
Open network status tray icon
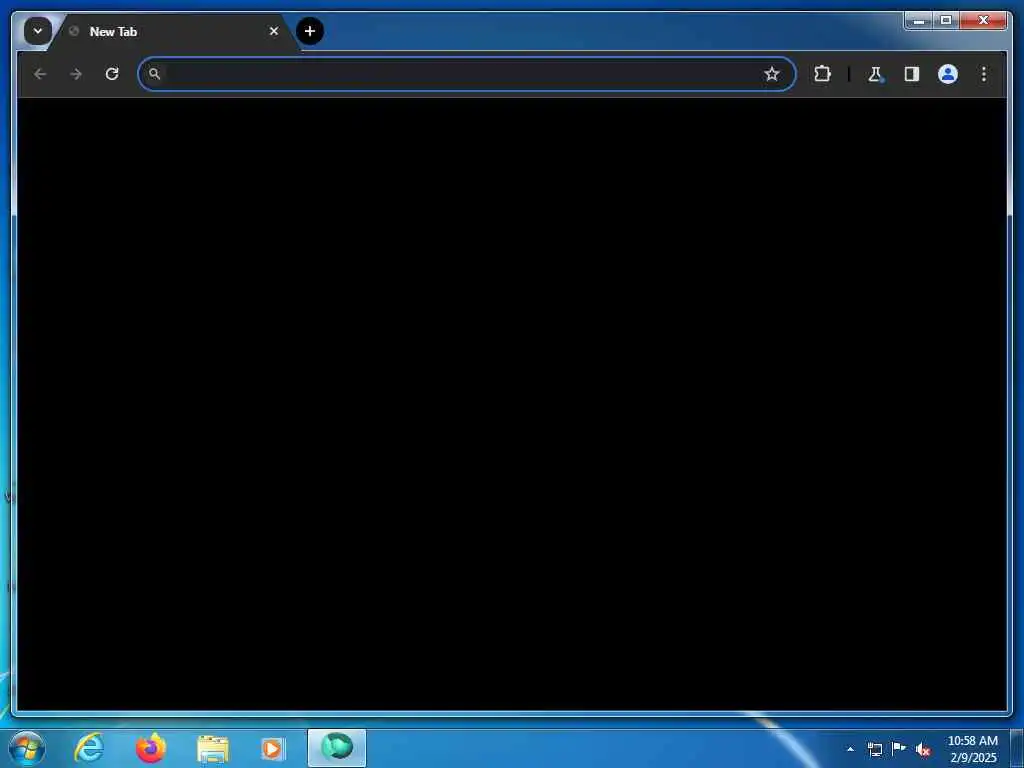tap(874, 749)
